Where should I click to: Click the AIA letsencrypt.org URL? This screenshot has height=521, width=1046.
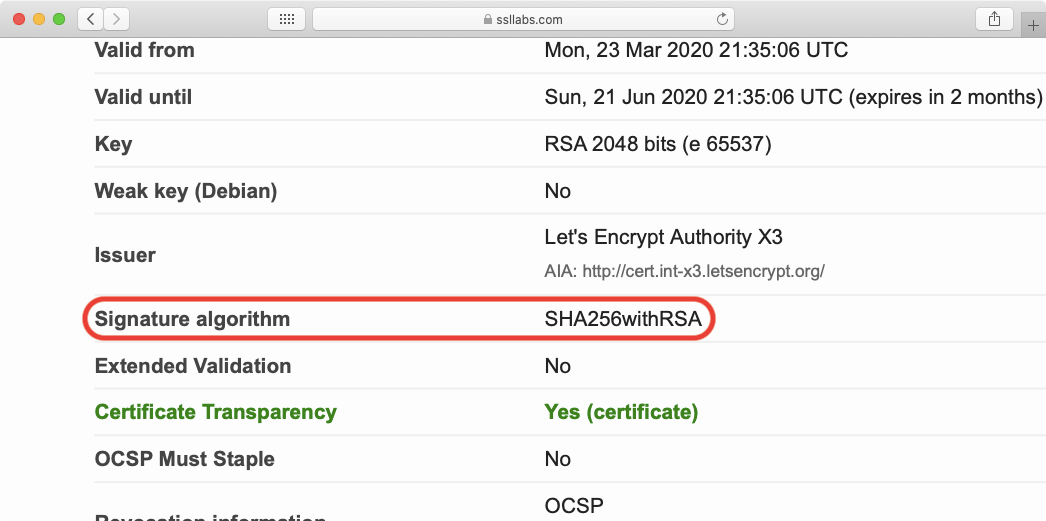[684, 271]
